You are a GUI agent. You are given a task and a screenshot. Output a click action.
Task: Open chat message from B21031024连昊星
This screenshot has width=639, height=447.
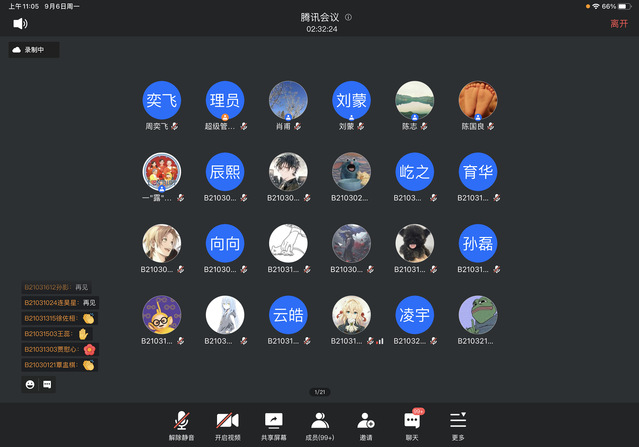60,302
